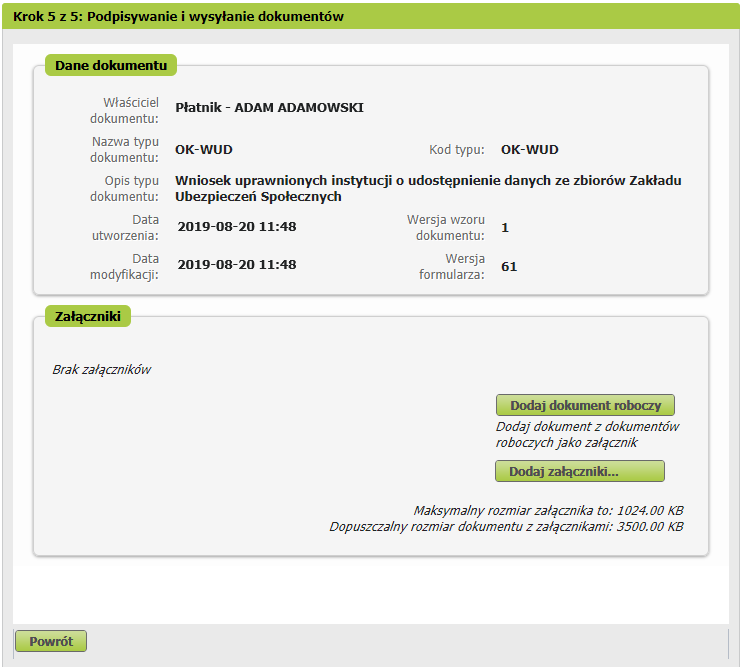Image resolution: width=740 pixels, height=667 pixels.
Task: Click the OK-WUD value beside Nazwa typu dokumentu
Action: coord(204,150)
